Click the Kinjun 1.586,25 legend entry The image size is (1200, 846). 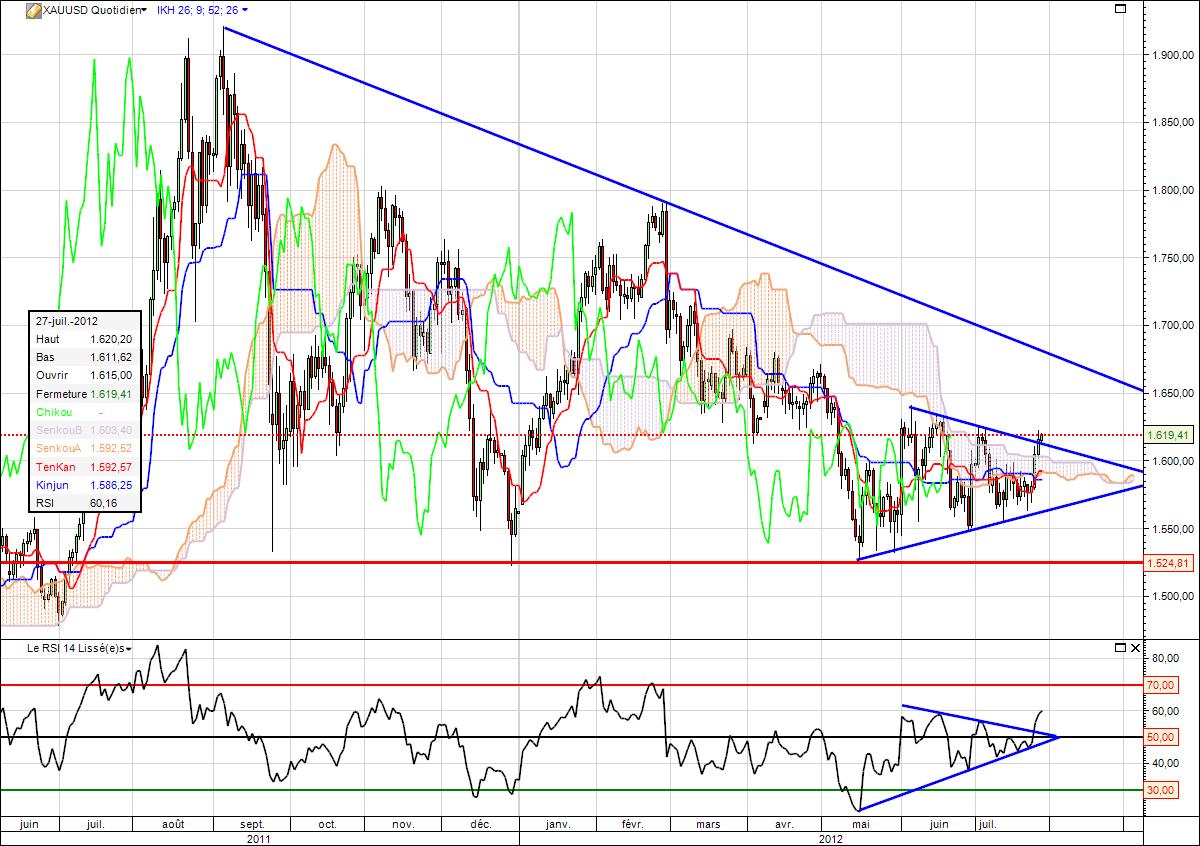80,484
